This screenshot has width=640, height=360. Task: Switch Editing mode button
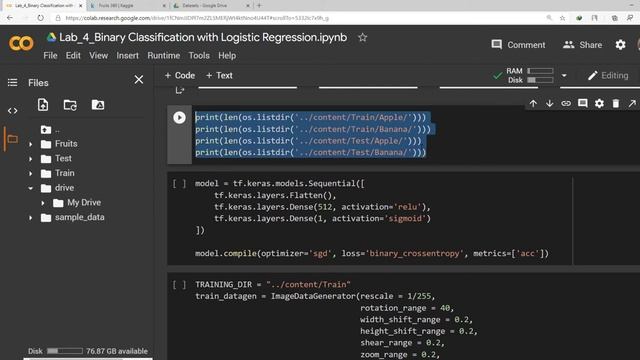(x=608, y=76)
